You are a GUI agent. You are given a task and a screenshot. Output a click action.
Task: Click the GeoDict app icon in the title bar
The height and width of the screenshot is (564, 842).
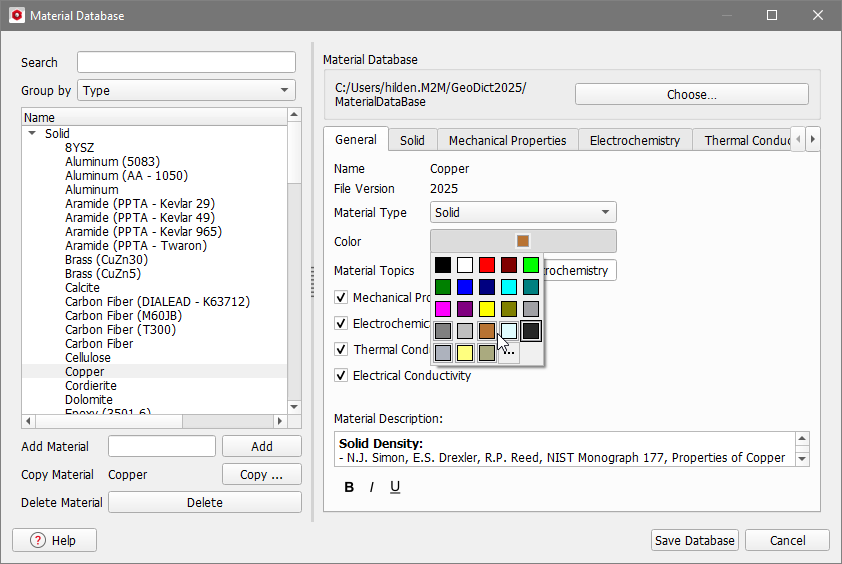point(17,15)
